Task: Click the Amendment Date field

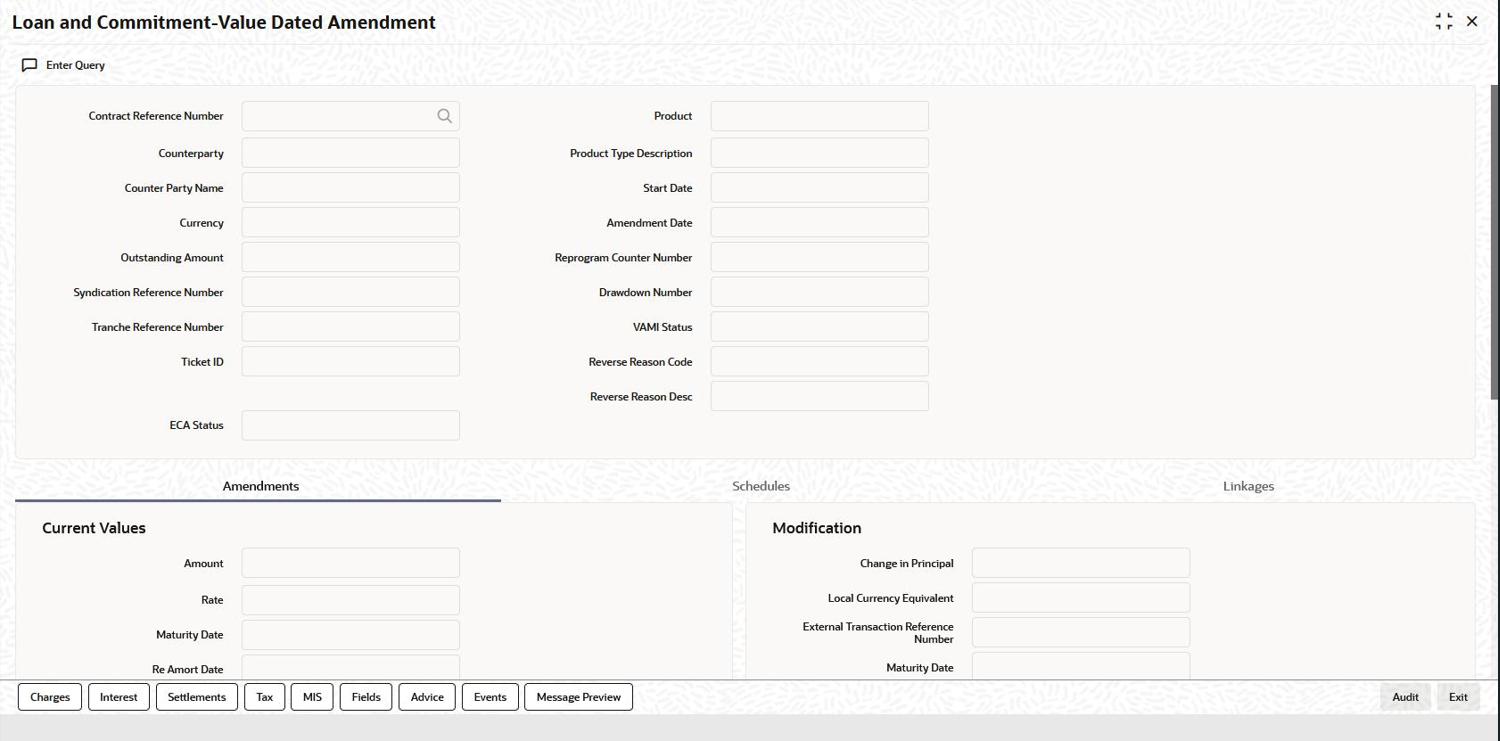Action: [819, 223]
